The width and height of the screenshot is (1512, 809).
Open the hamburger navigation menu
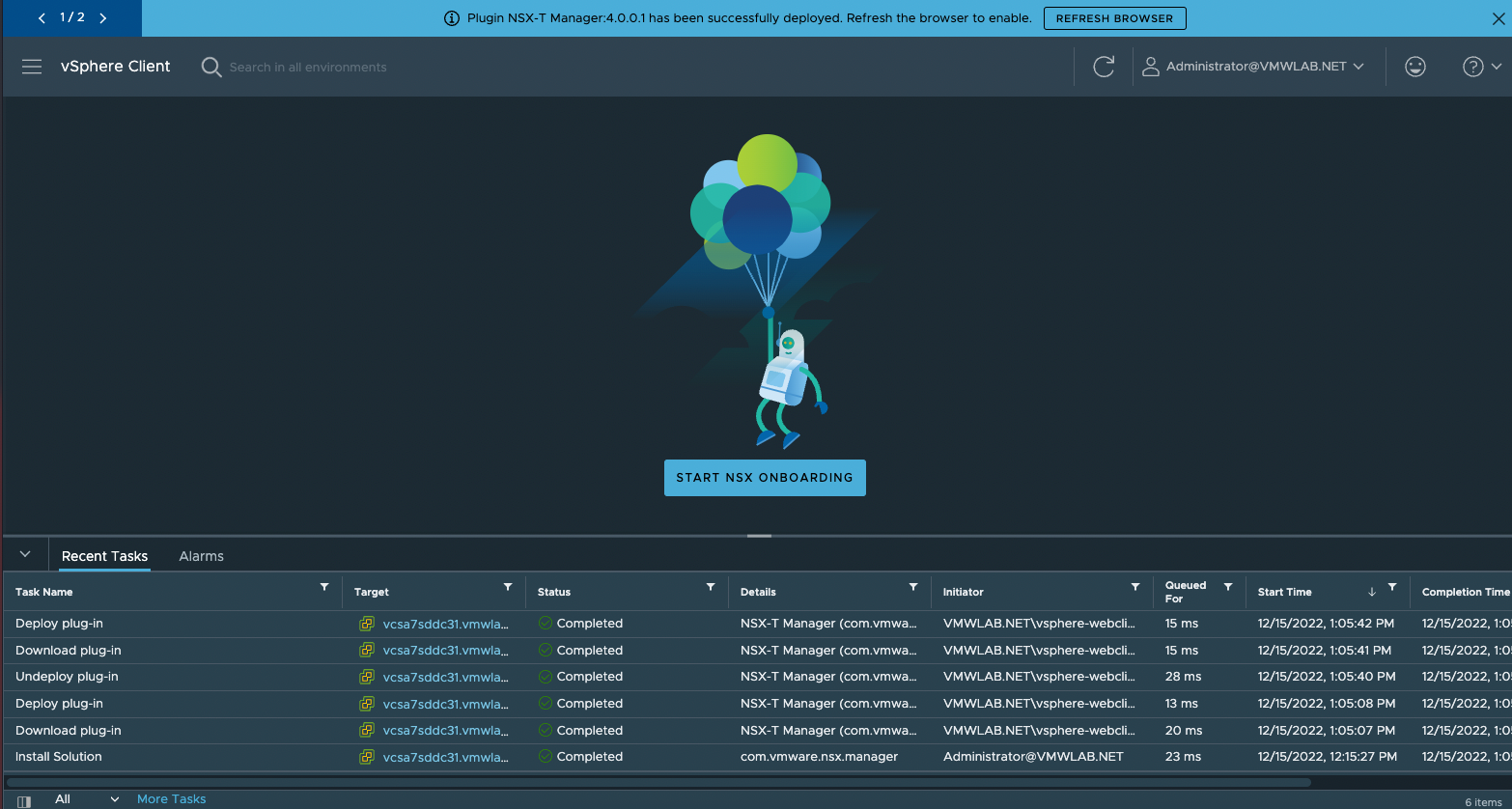click(x=32, y=67)
